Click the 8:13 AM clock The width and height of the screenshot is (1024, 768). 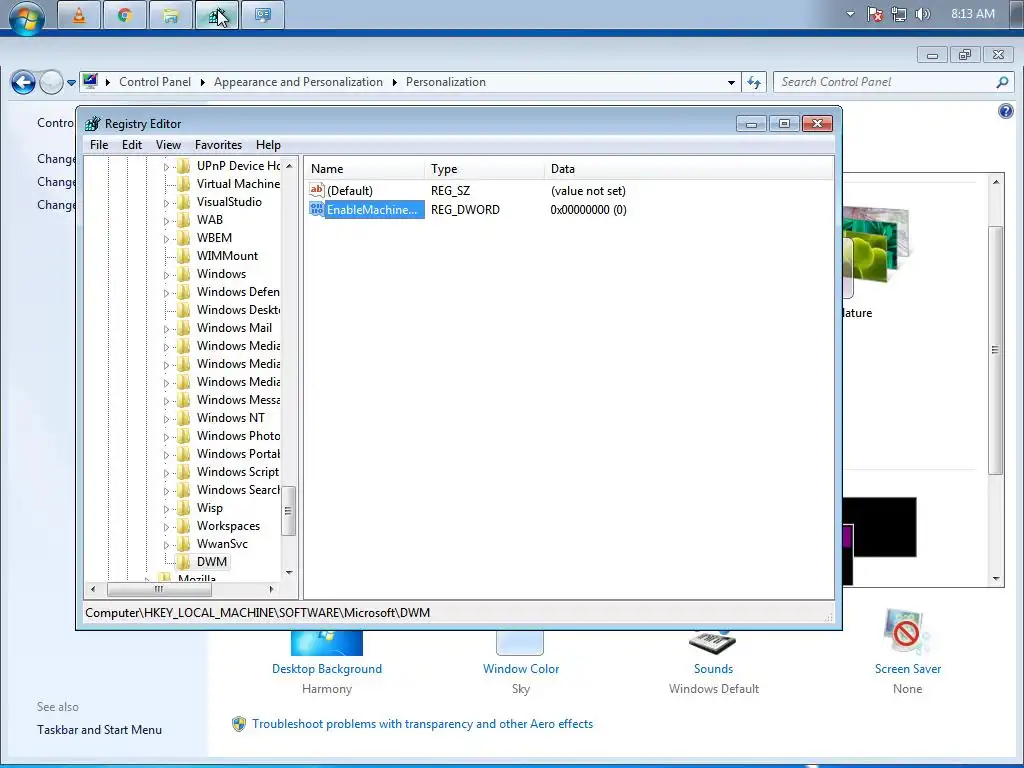pos(972,14)
